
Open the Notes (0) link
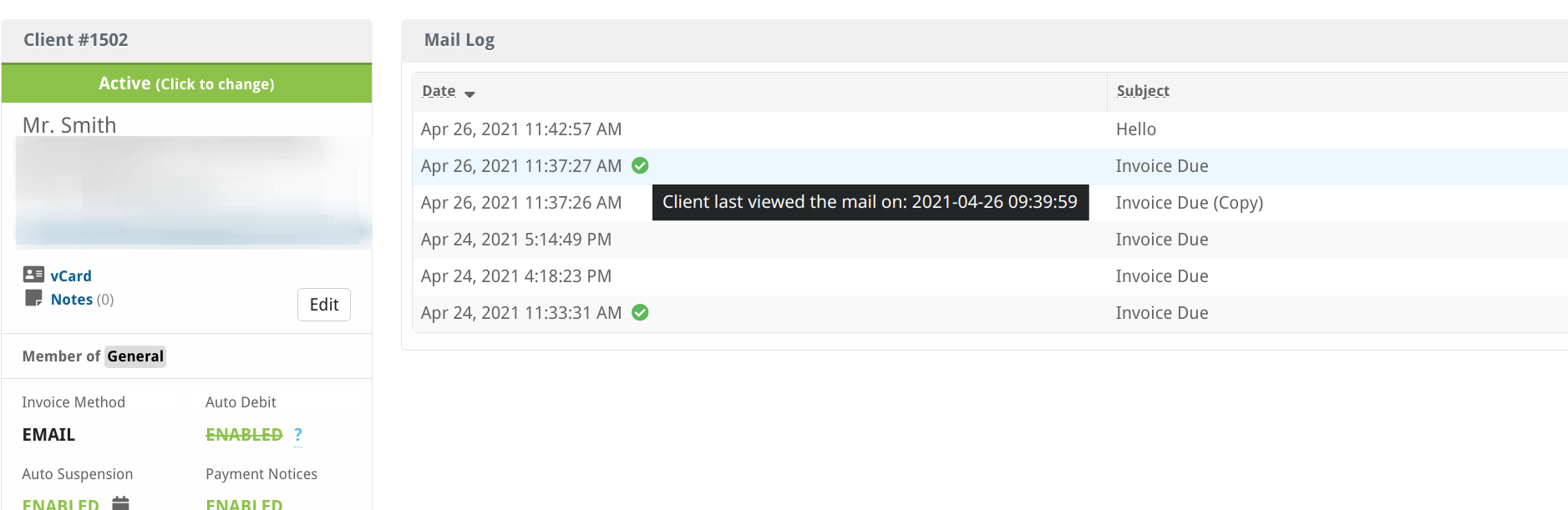(82, 299)
